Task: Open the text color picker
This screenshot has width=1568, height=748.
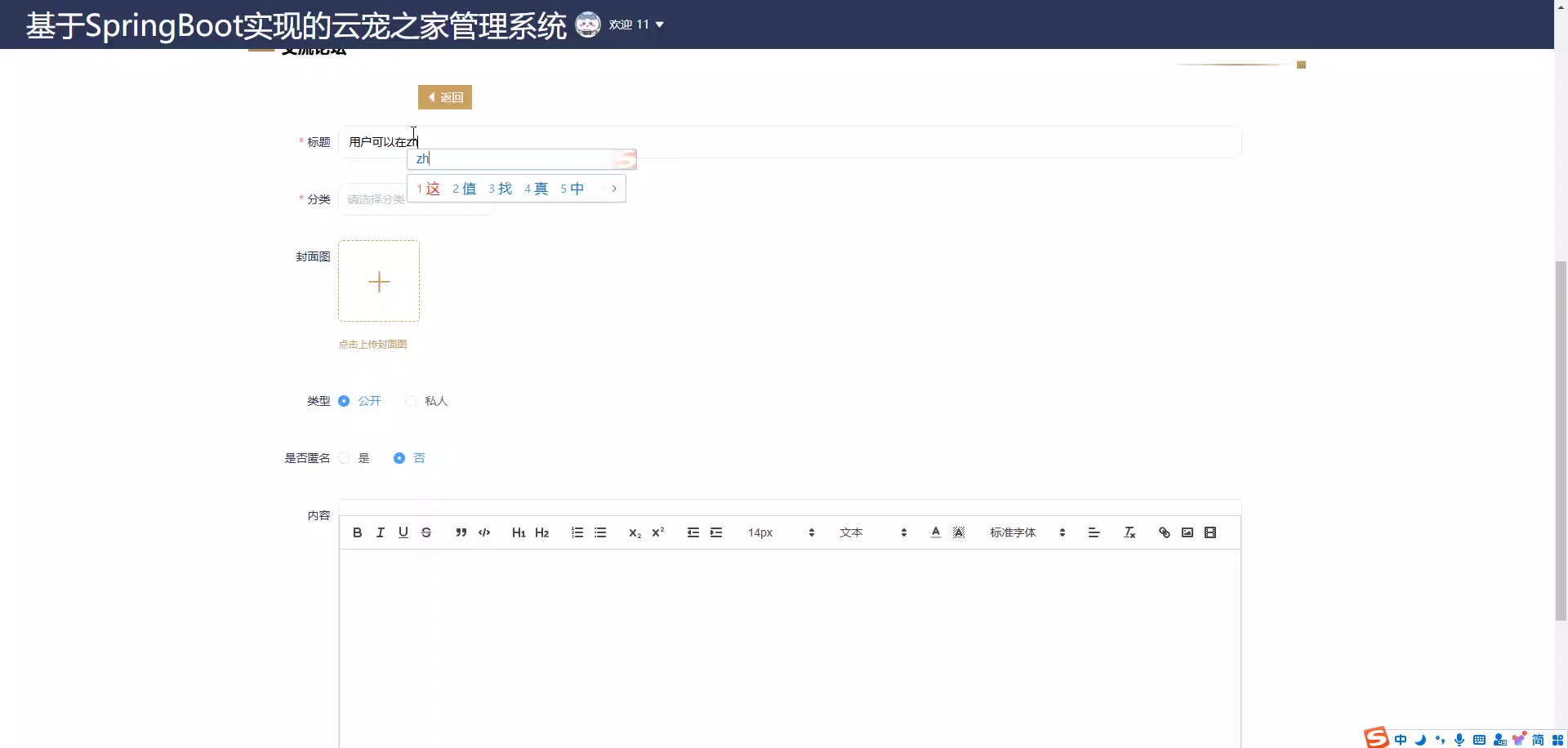Action: (x=936, y=532)
